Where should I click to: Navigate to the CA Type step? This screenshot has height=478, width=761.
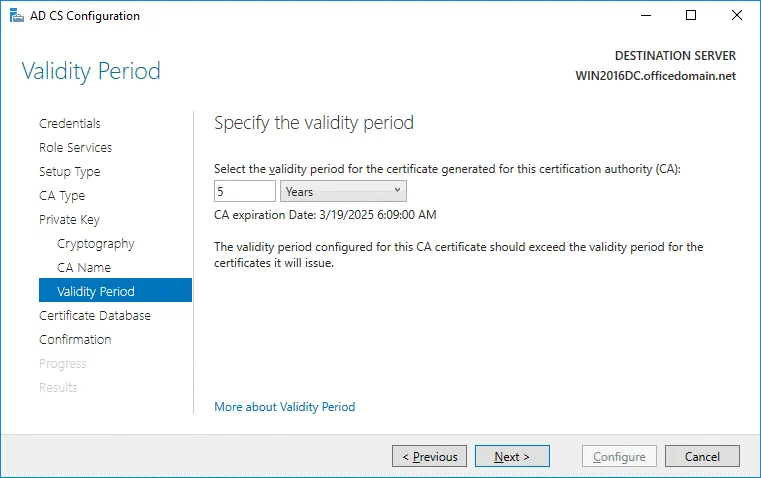click(x=62, y=195)
